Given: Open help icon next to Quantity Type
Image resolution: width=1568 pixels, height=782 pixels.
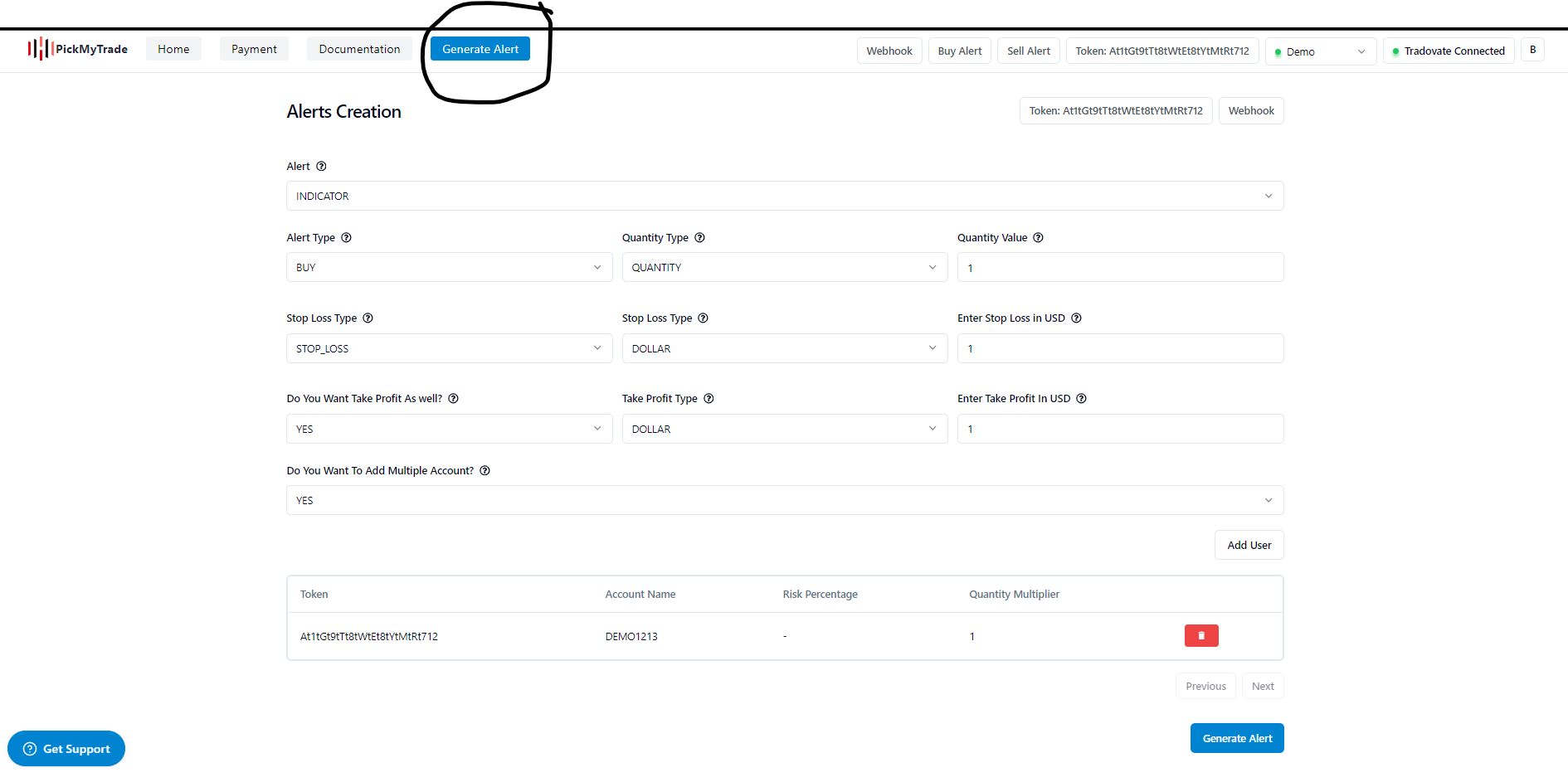Looking at the screenshot, I should [x=699, y=237].
